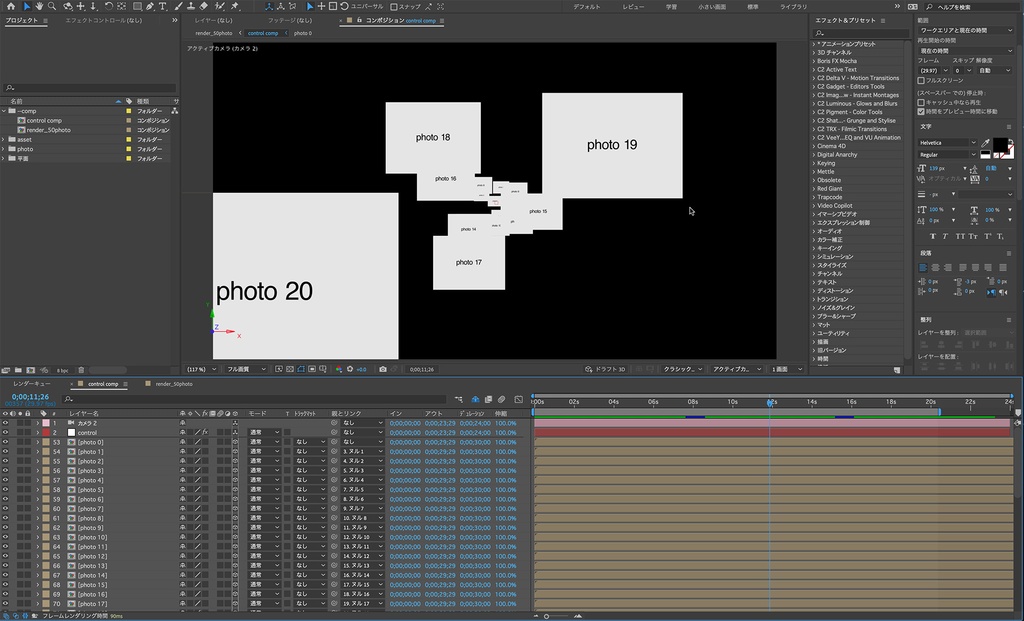Hide the カメラ 2 layer
Viewport: 1024px width, 621px height.
point(6,424)
